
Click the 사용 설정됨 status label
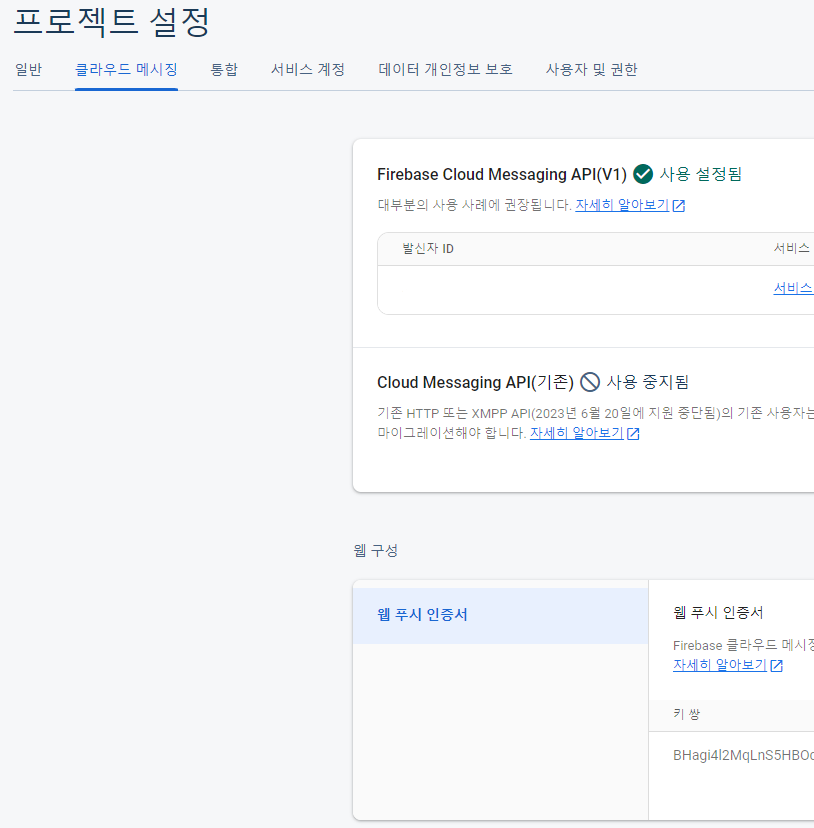click(700, 174)
